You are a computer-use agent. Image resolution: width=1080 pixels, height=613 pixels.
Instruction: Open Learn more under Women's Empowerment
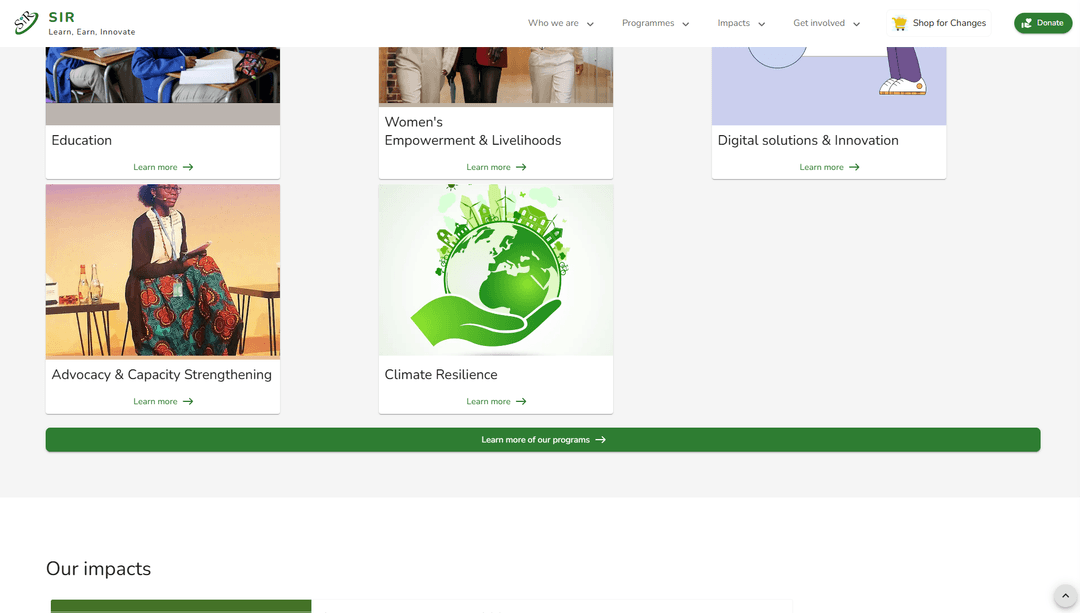coord(488,167)
